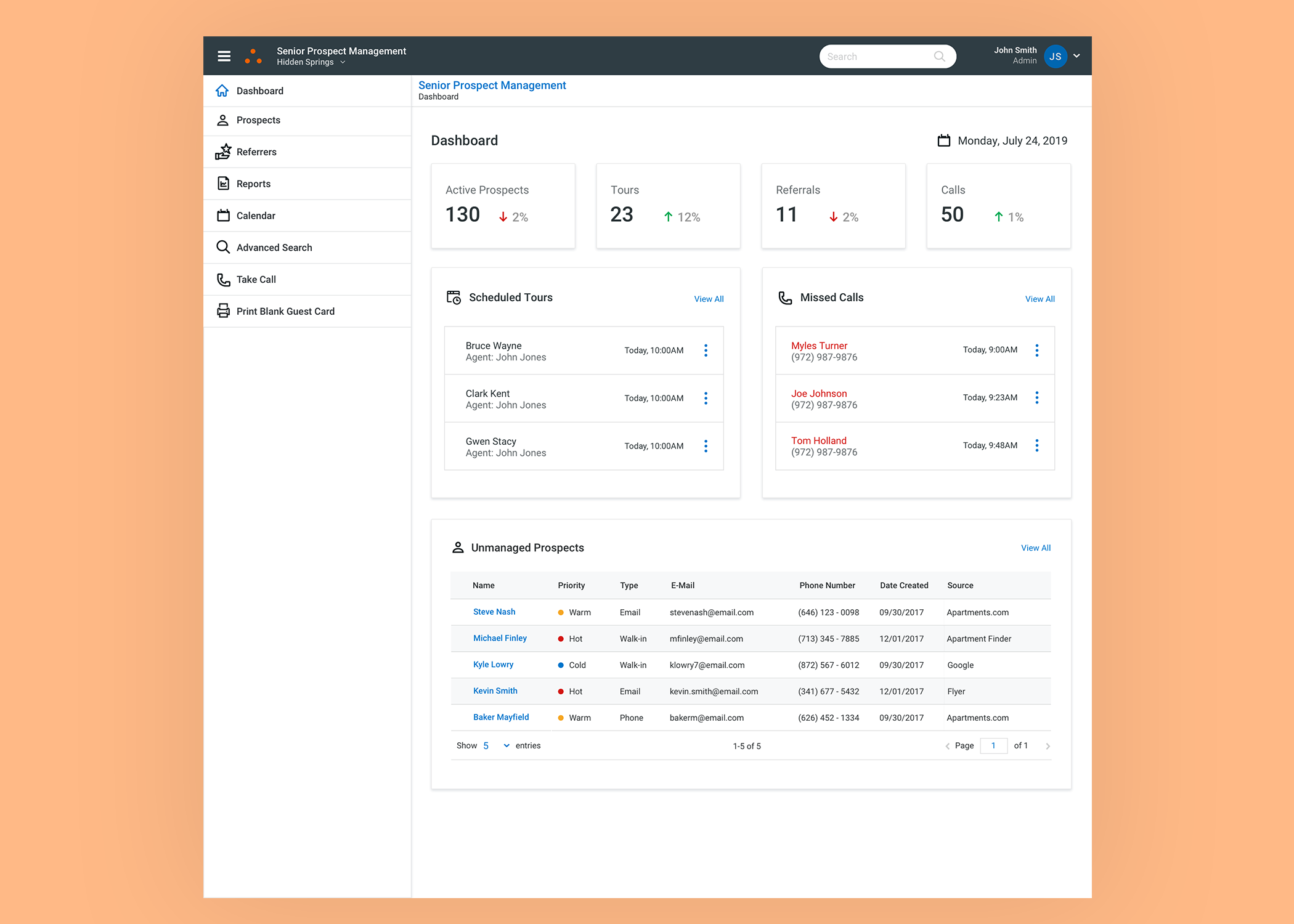Select Advanced Search from the sidebar

click(x=274, y=248)
